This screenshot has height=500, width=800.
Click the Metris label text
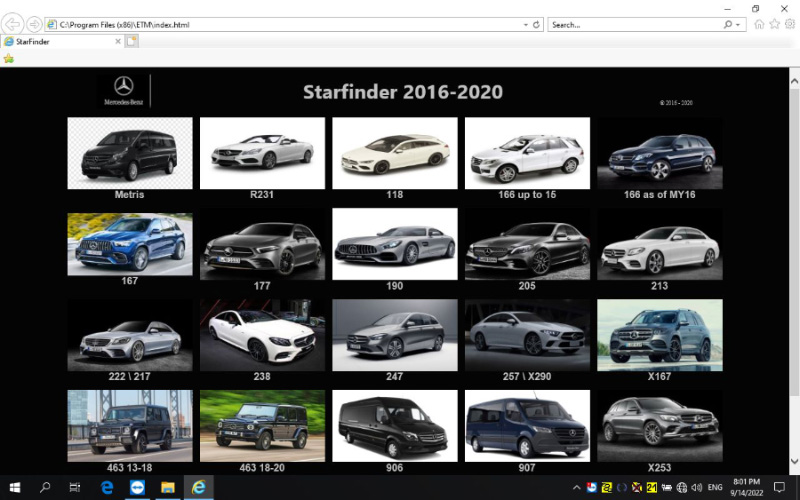[x=130, y=194]
